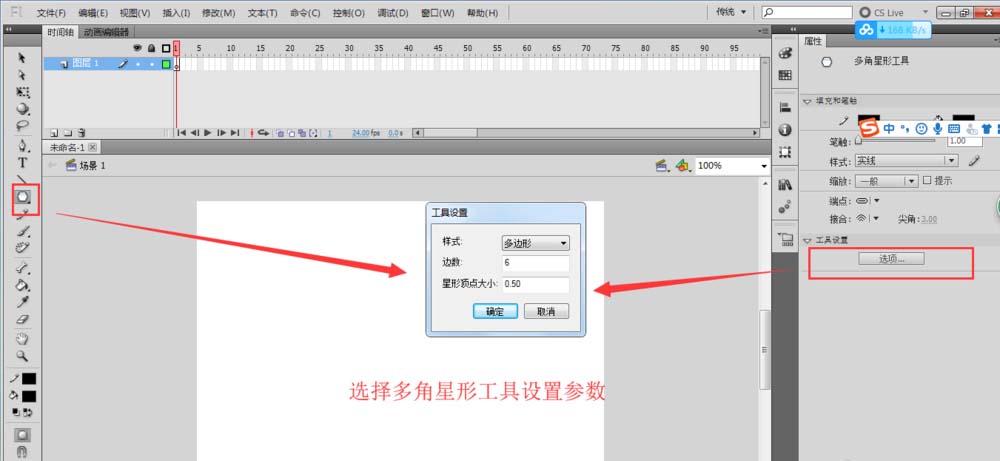Click the Edit Scene clapper icon
This screenshot has width=1000, height=461.
pyautogui.click(x=663, y=166)
